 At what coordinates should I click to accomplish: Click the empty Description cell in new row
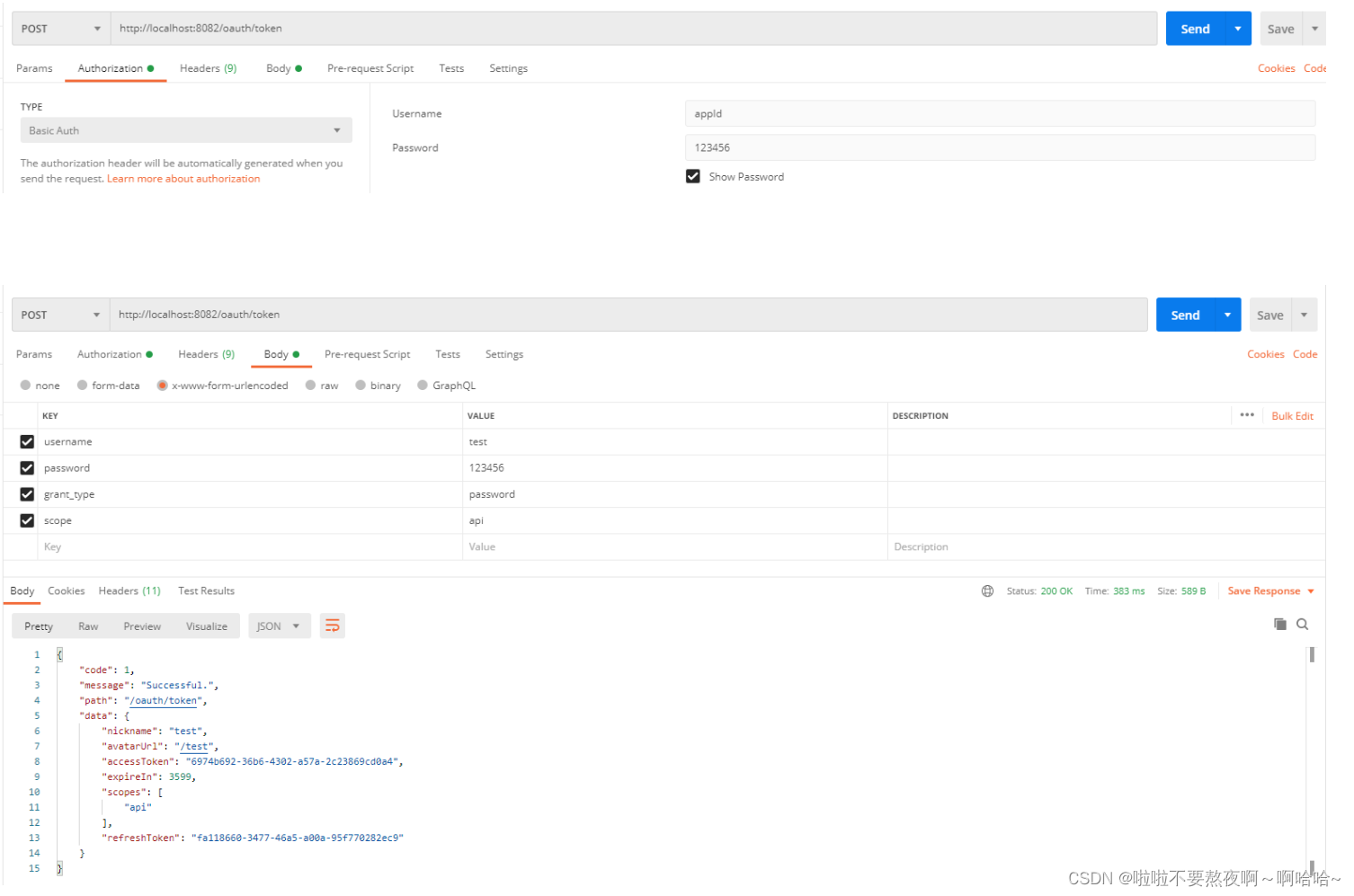point(1106,547)
